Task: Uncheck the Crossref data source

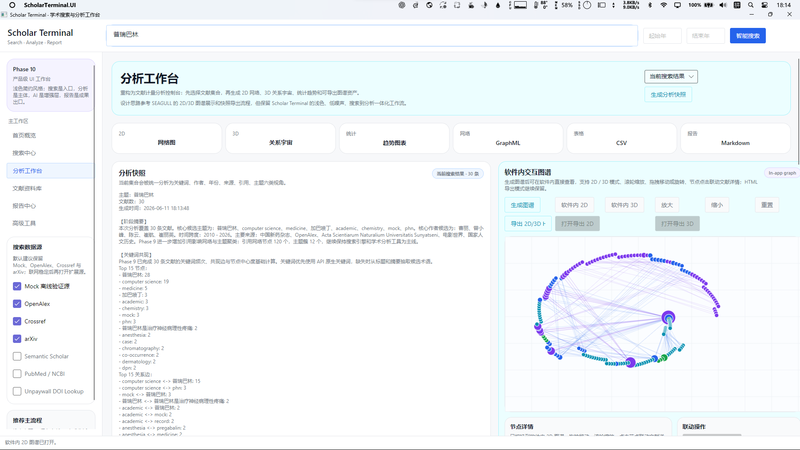Action: [17, 321]
